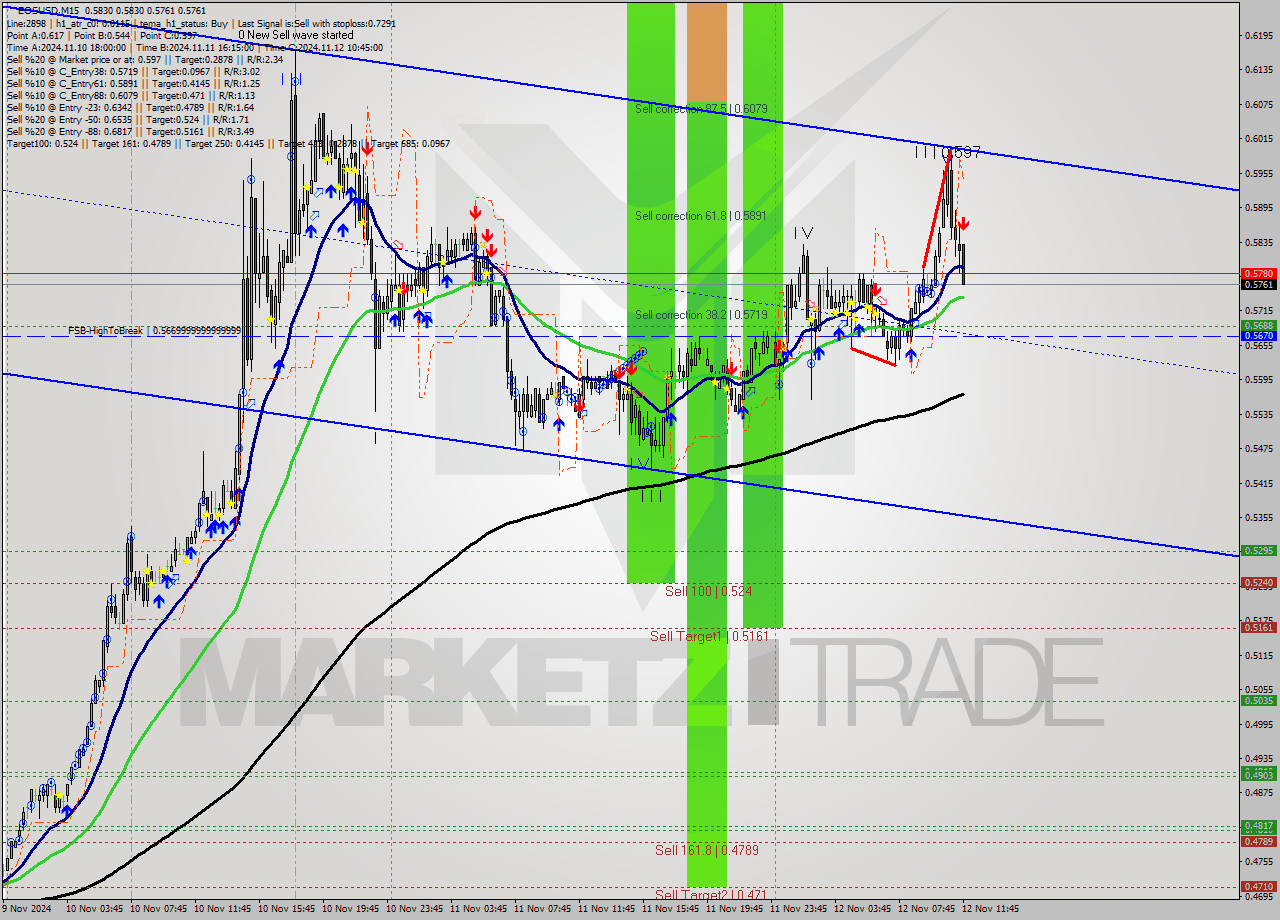Click the red 0.5780 price tag
Screen dimensions: 1280x920
pyautogui.click(x=1257, y=273)
